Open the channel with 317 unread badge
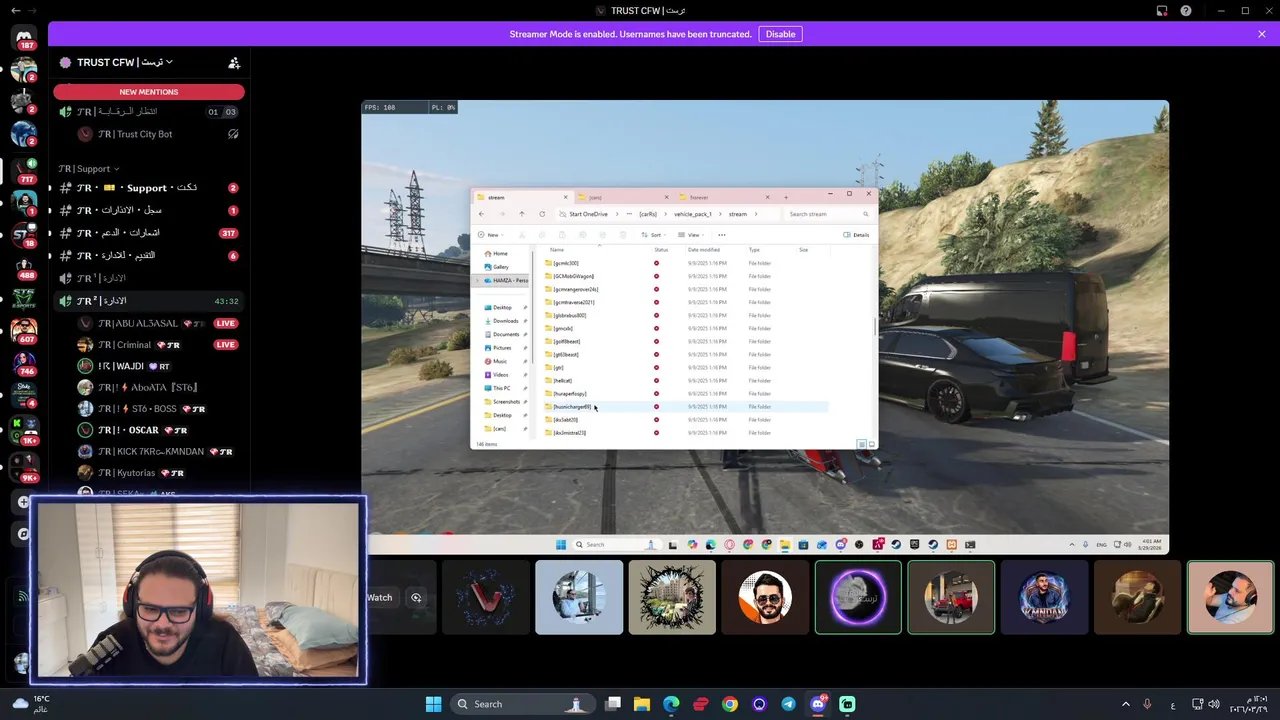 148,233
